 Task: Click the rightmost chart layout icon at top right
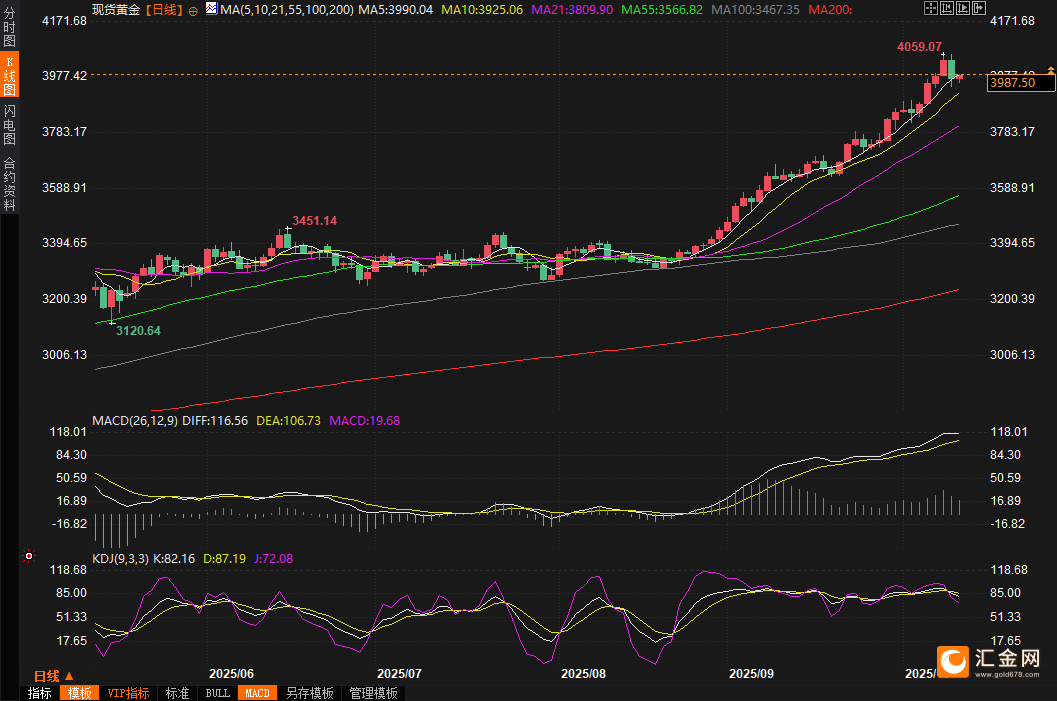[x=977, y=8]
